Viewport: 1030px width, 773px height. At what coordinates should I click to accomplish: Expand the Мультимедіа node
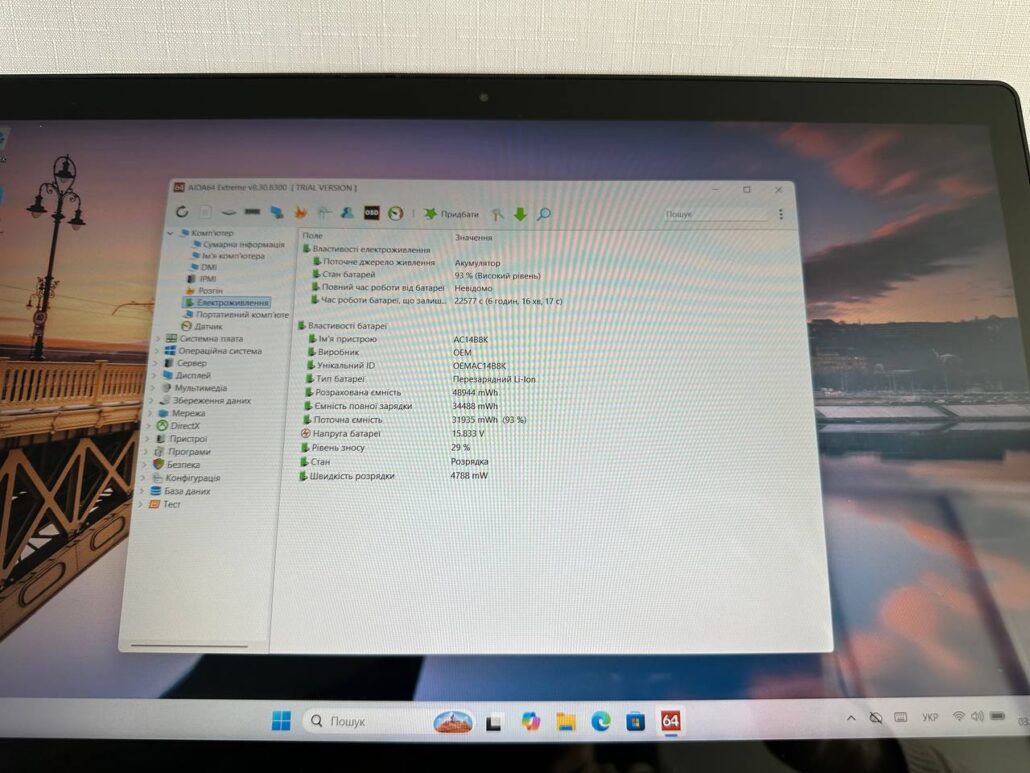[x=154, y=388]
